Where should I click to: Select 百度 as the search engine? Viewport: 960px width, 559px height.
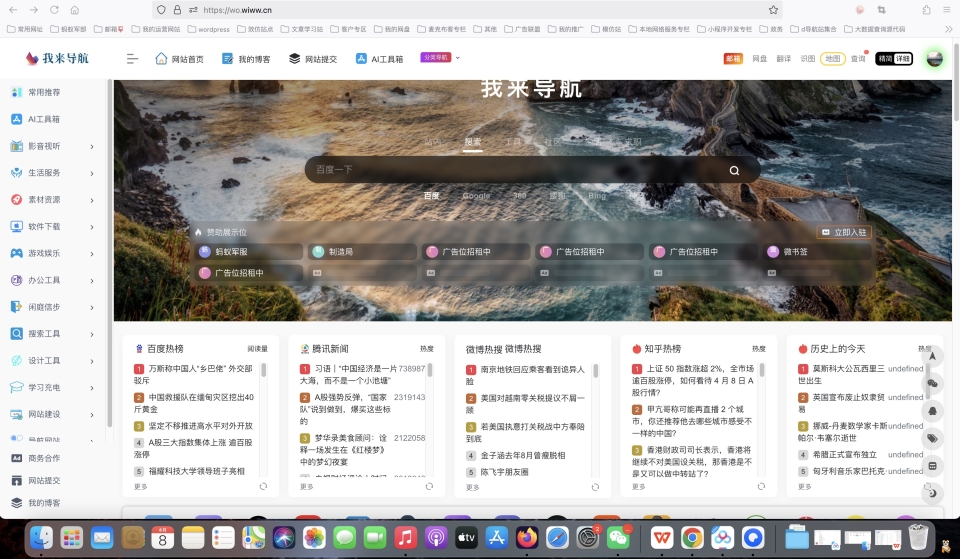pyautogui.click(x=431, y=196)
